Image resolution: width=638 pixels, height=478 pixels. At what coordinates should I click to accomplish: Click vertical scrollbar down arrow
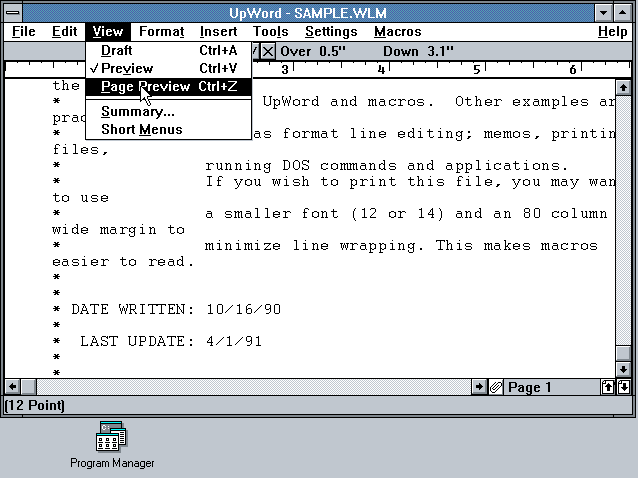pyautogui.click(x=623, y=369)
